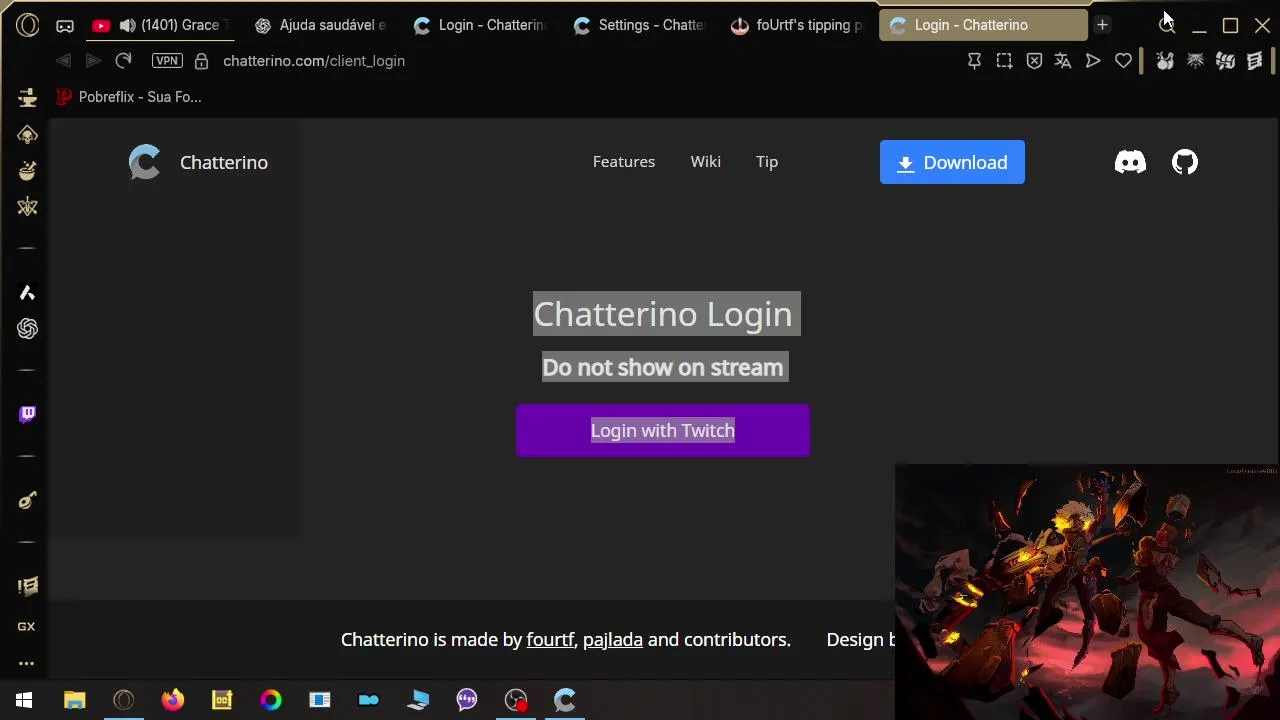The height and width of the screenshot is (720, 1280).
Task: Open OBS Studio from the taskbar
Action: coord(516,700)
